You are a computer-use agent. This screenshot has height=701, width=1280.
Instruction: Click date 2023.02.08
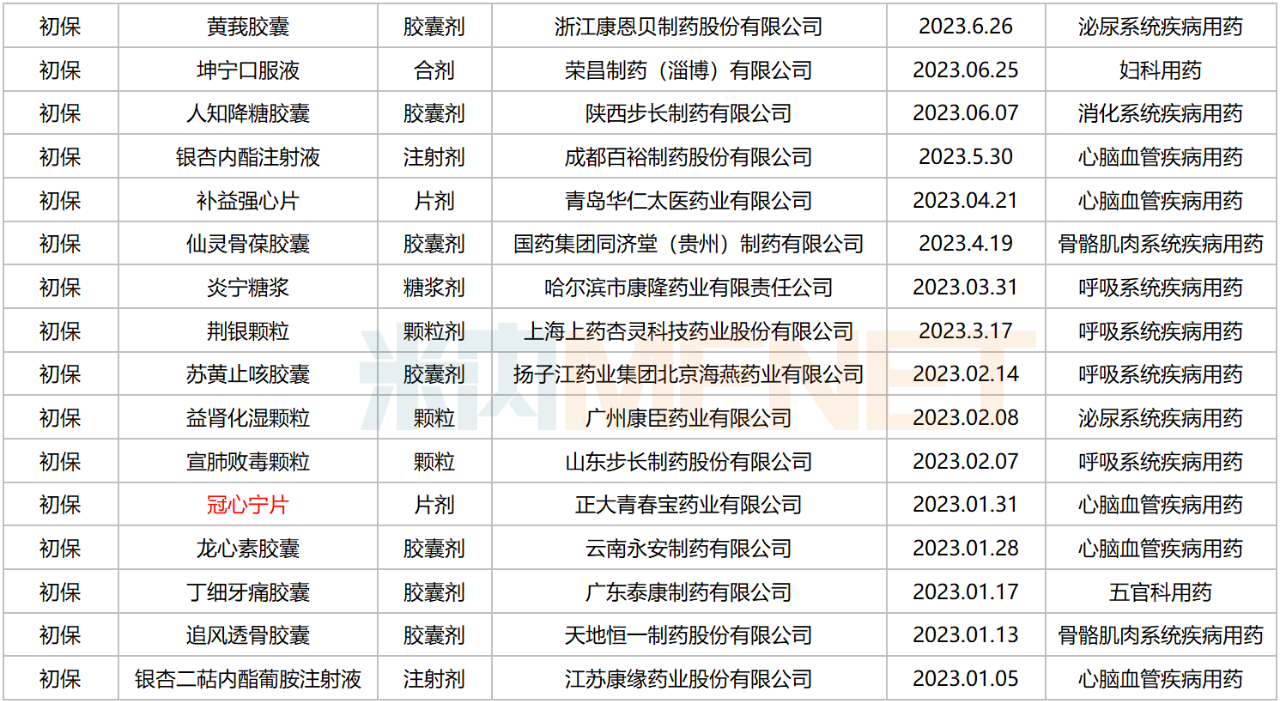pos(966,418)
